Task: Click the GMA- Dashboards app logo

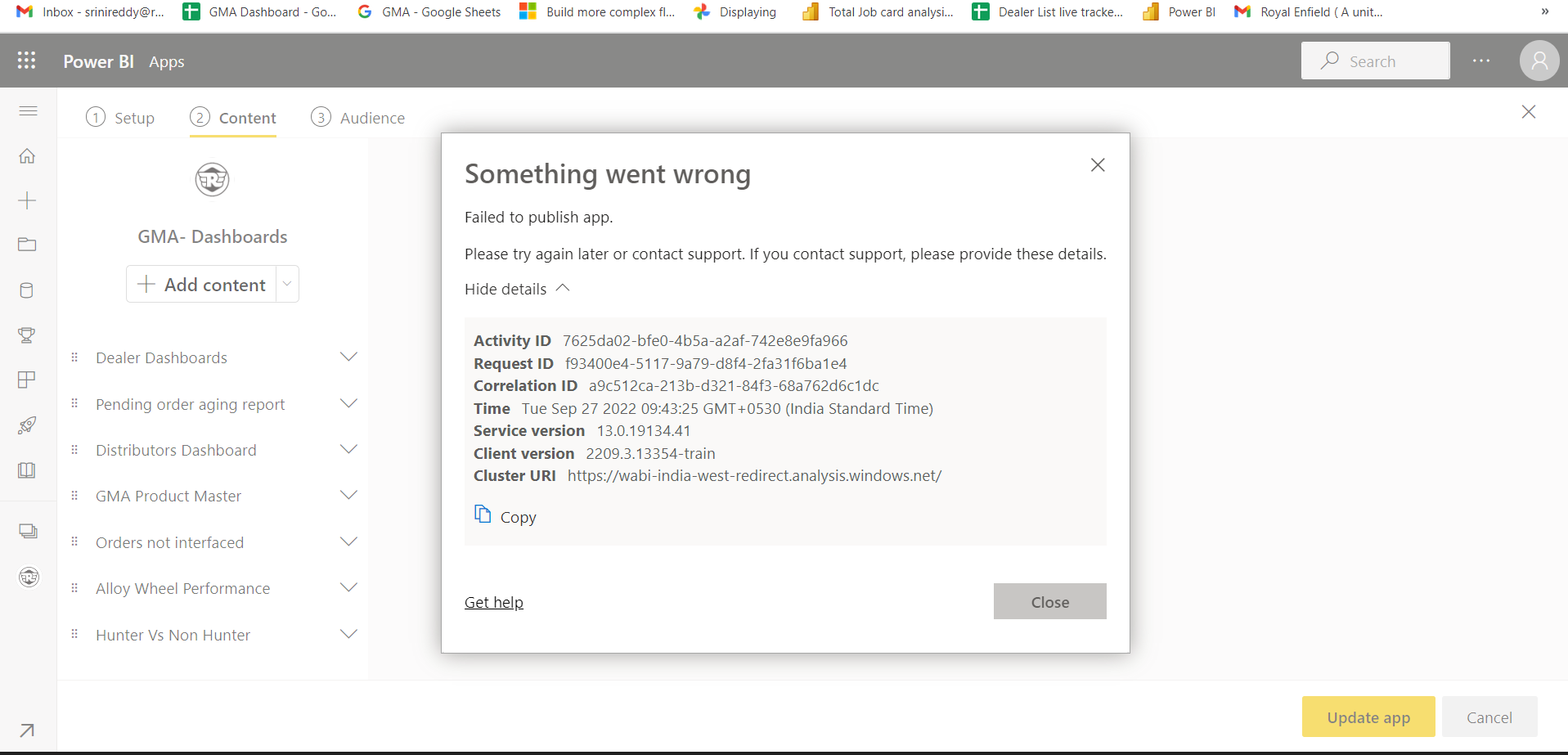Action: [x=212, y=179]
